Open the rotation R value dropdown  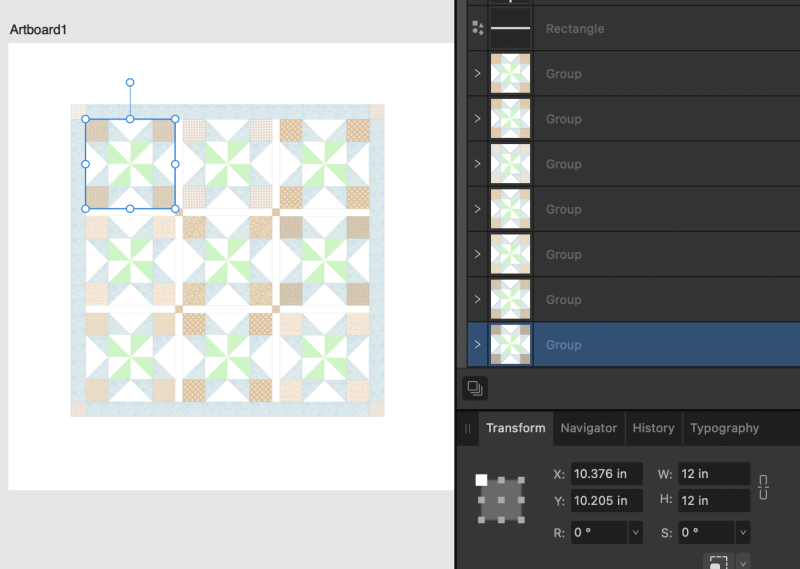pos(635,533)
